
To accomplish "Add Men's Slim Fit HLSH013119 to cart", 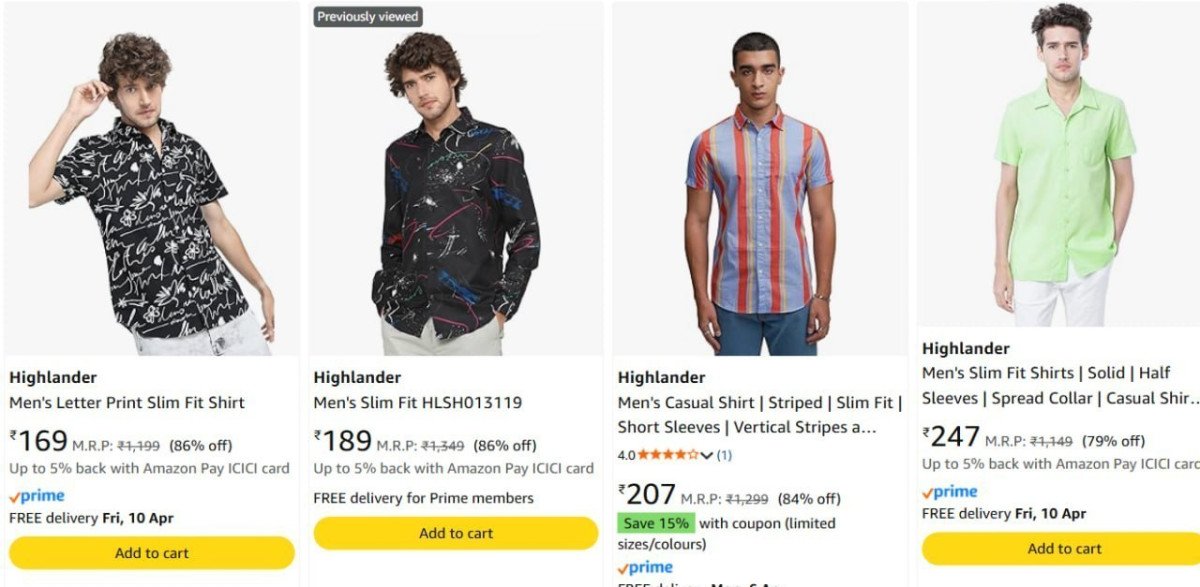I will [455, 533].
